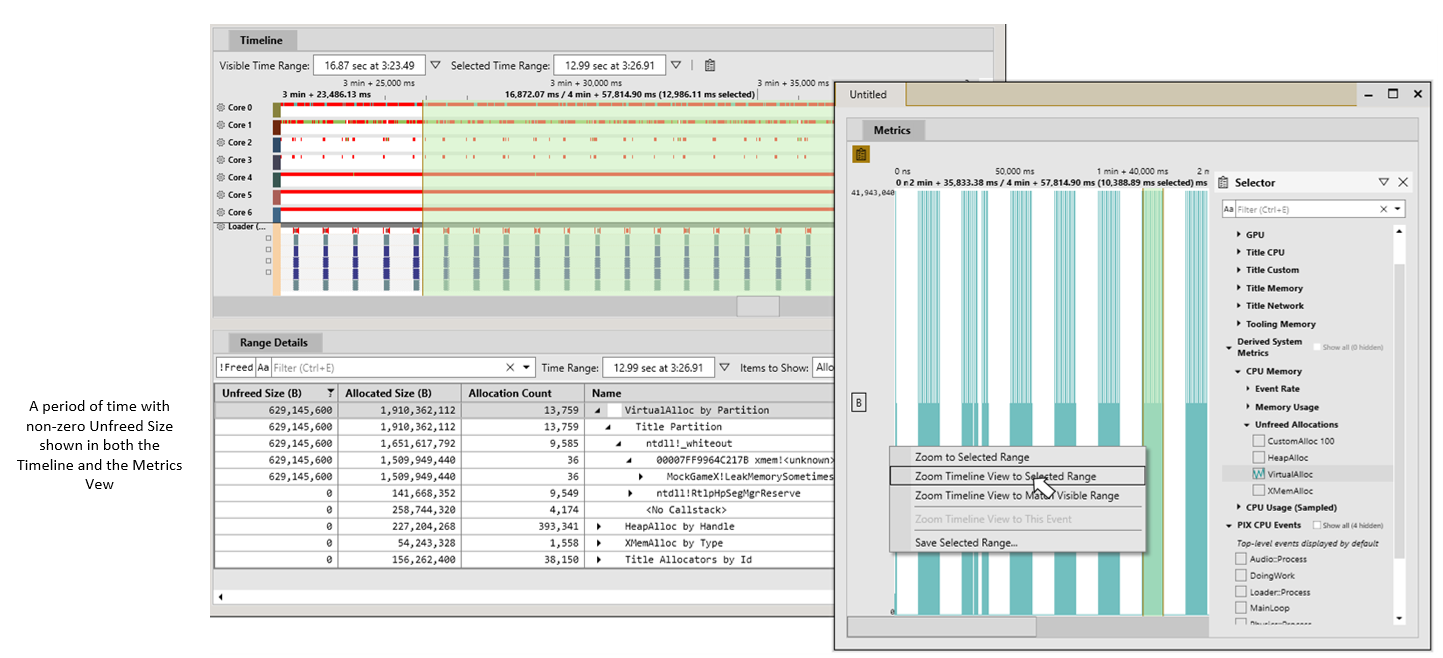This screenshot has height=658, width=1443.
Task: Expand the CPU Usage (Sampled) group
Action: (x=1239, y=508)
